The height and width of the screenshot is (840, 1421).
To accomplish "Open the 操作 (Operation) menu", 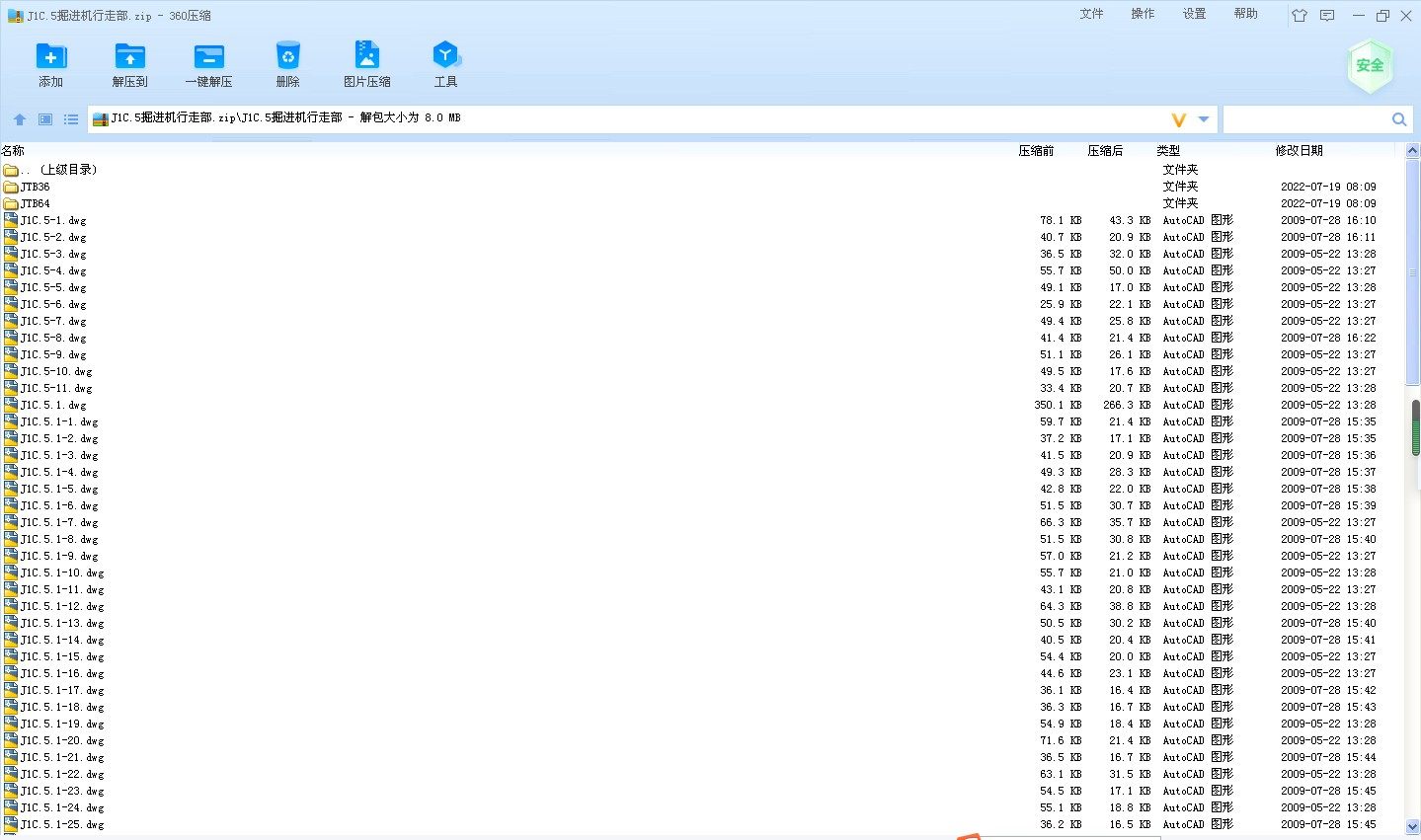I will pos(1143,14).
